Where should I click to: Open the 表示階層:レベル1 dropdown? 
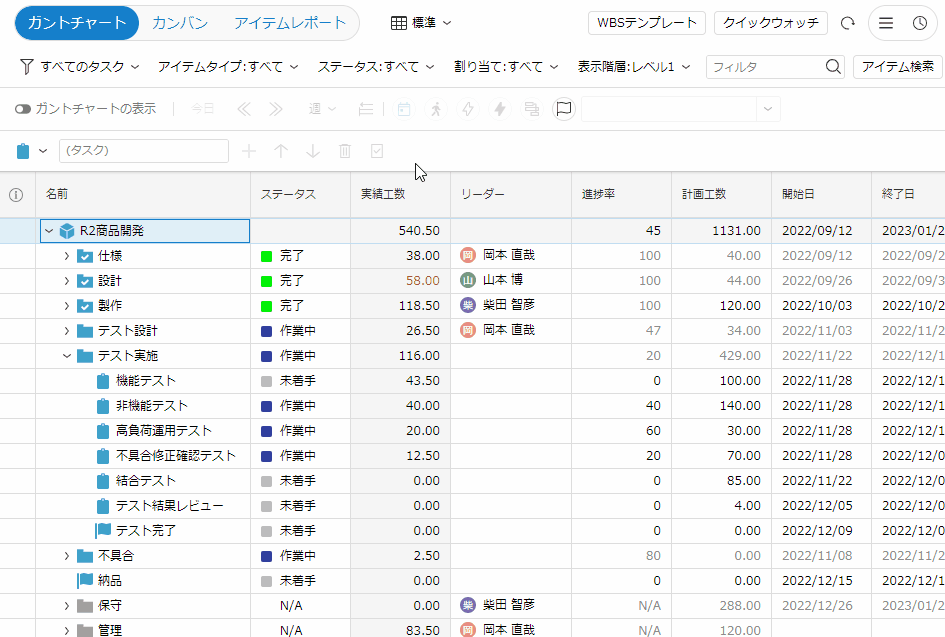point(635,67)
